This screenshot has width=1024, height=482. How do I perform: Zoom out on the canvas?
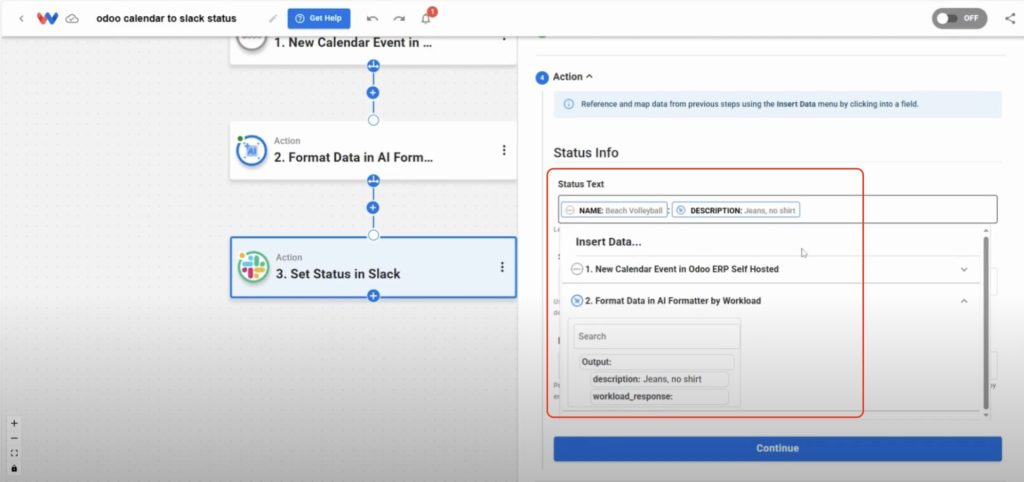tap(14, 438)
